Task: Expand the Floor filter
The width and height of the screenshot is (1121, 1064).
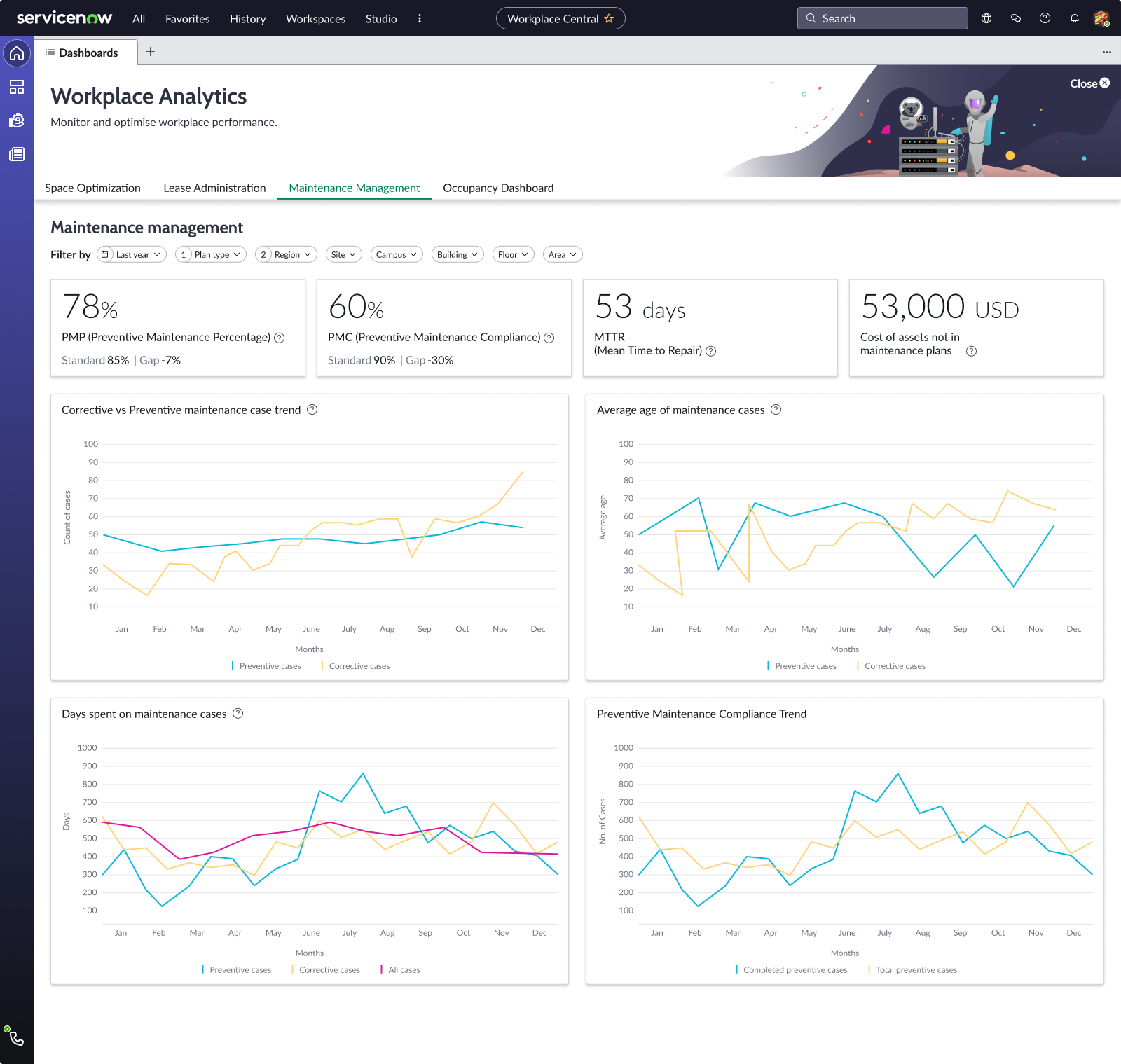Action: [514, 254]
